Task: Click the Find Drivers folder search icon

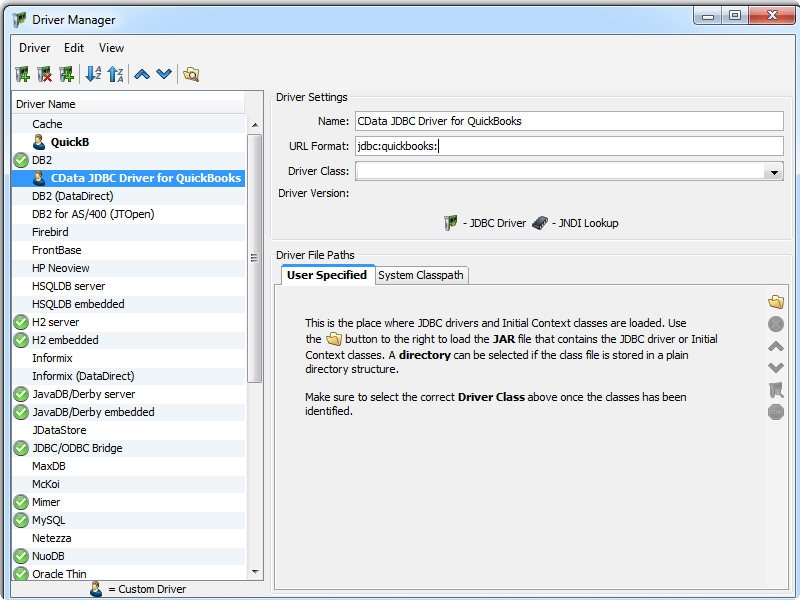Action: [x=191, y=74]
